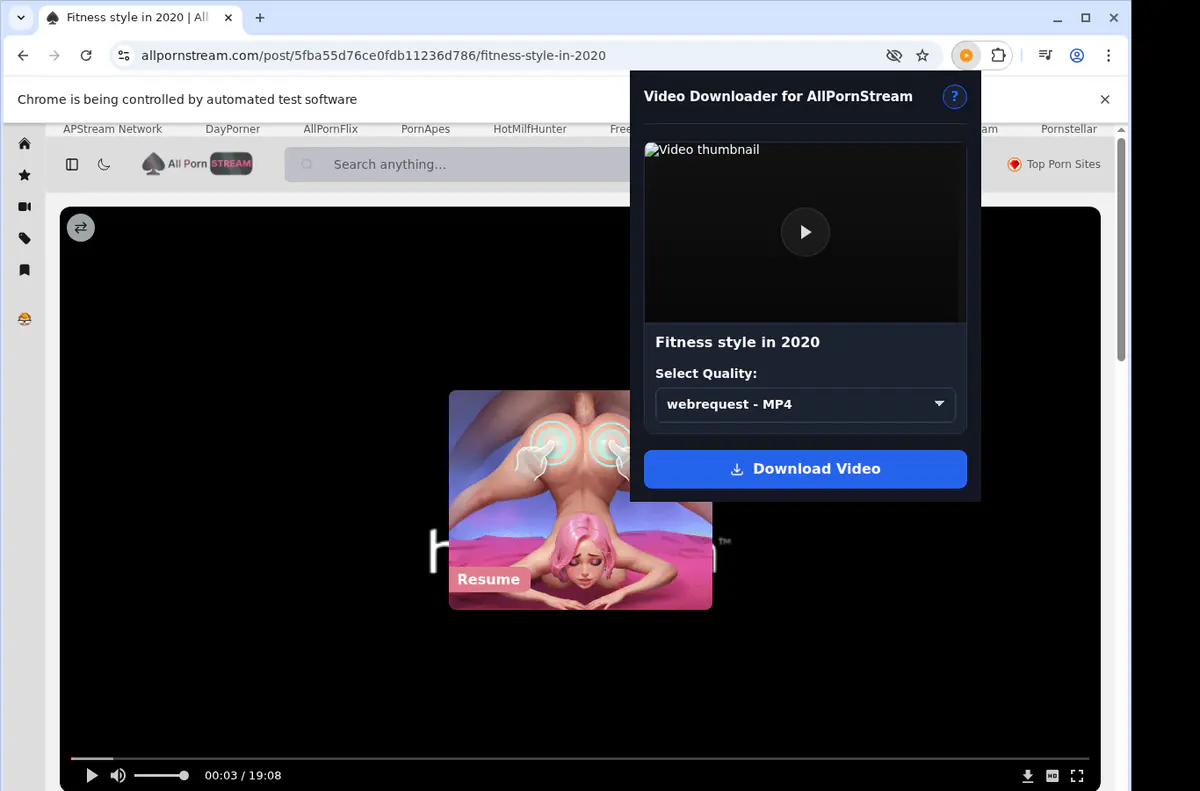Open the Pornstellar network link
The image size is (1200, 791).
[1069, 129]
